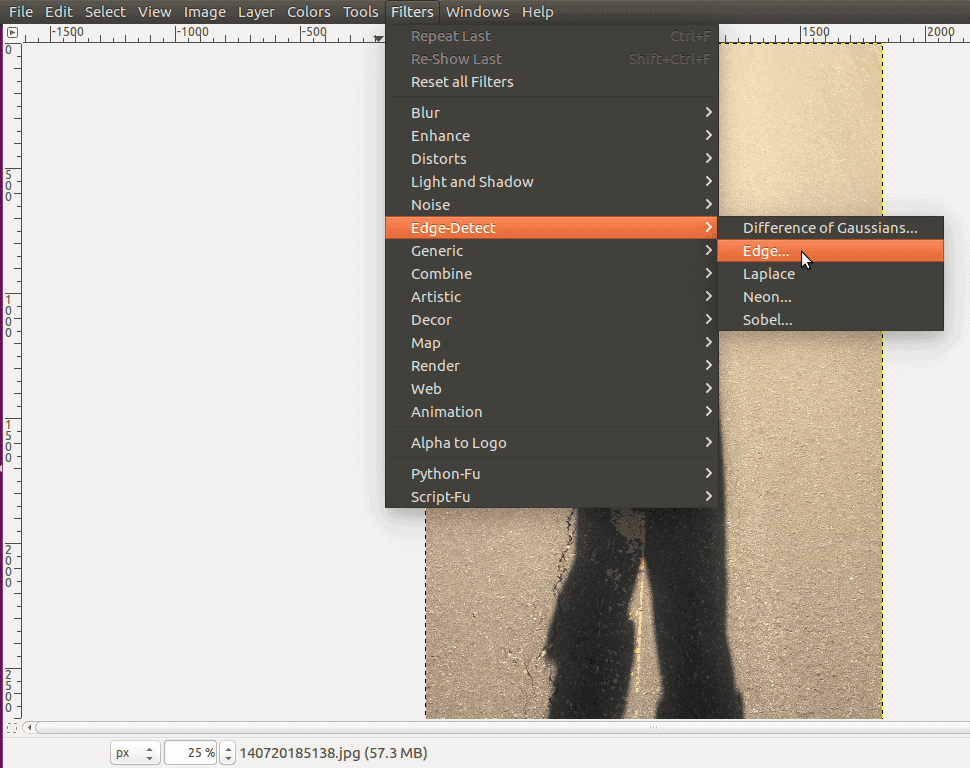Select the Edge-Detect filter category

[x=551, y=227]
